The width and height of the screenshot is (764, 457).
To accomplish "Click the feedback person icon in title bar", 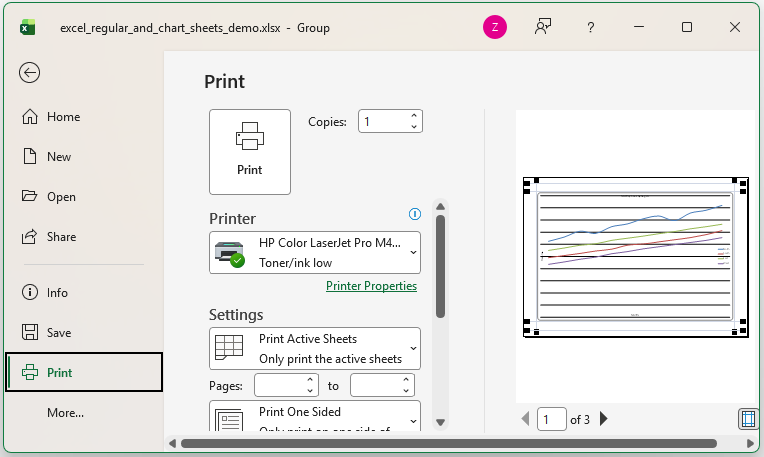I will pos(543,28).
